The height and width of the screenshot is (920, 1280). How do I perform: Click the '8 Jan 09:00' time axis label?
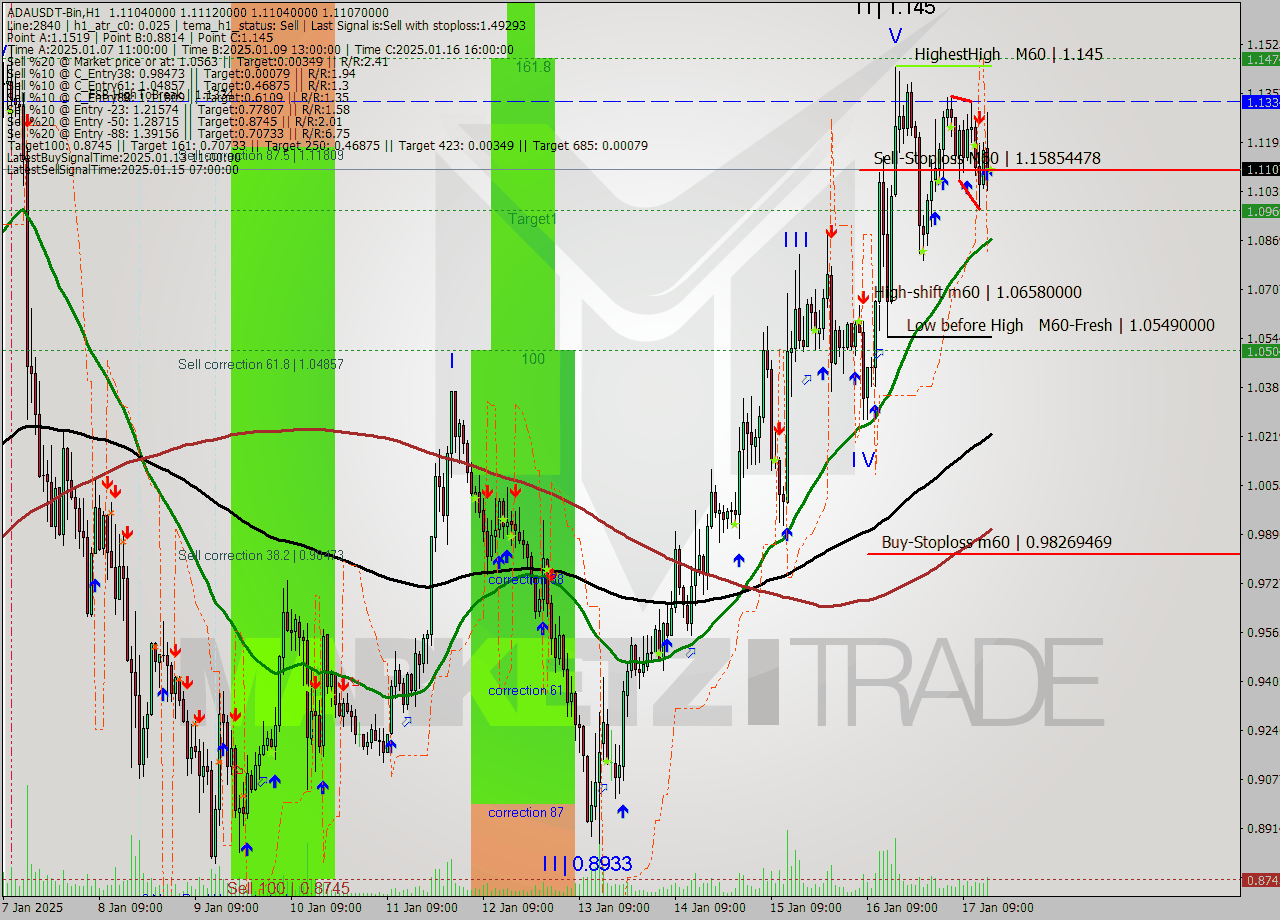click(130, 908)
